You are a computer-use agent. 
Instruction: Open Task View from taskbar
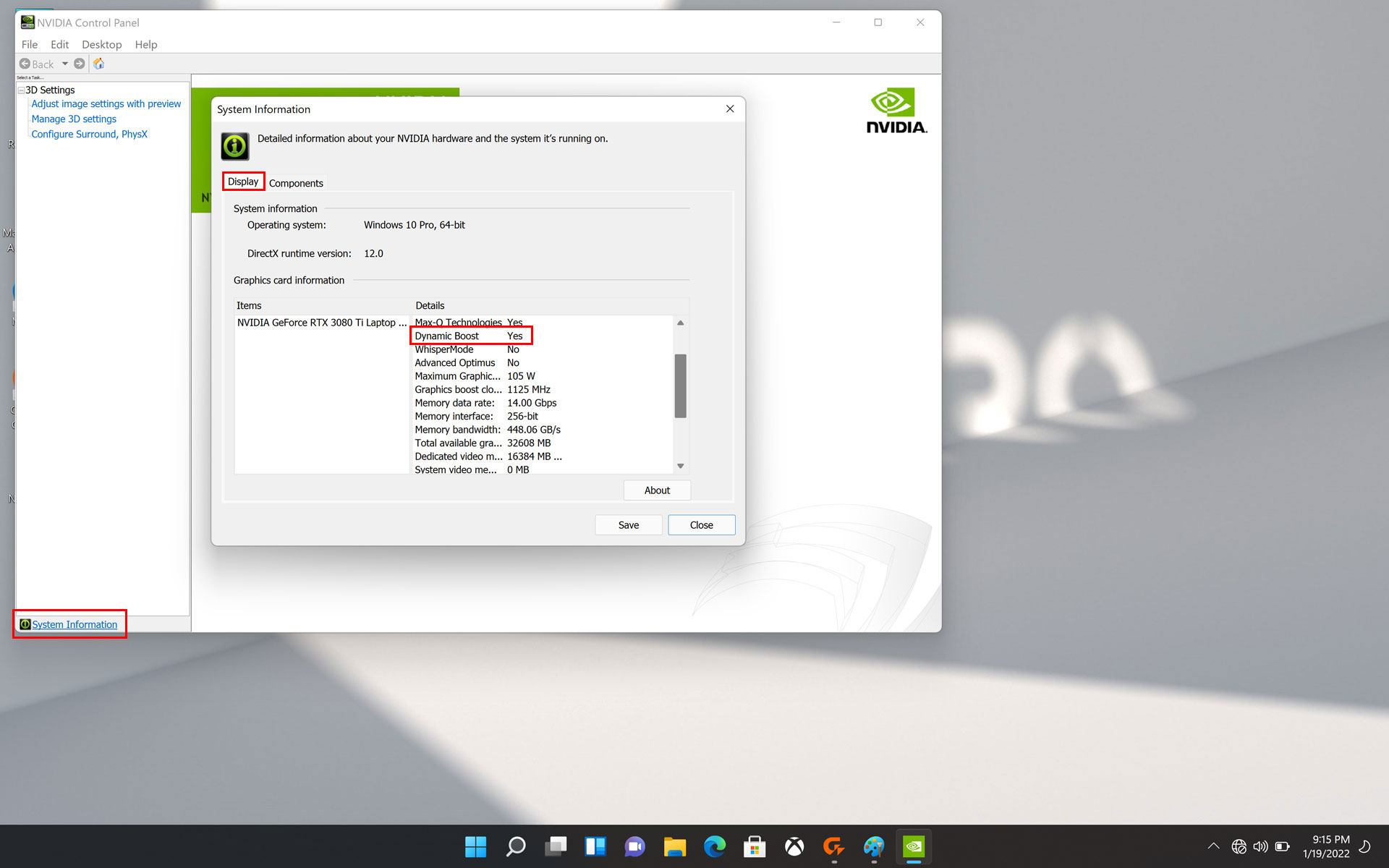556,846
